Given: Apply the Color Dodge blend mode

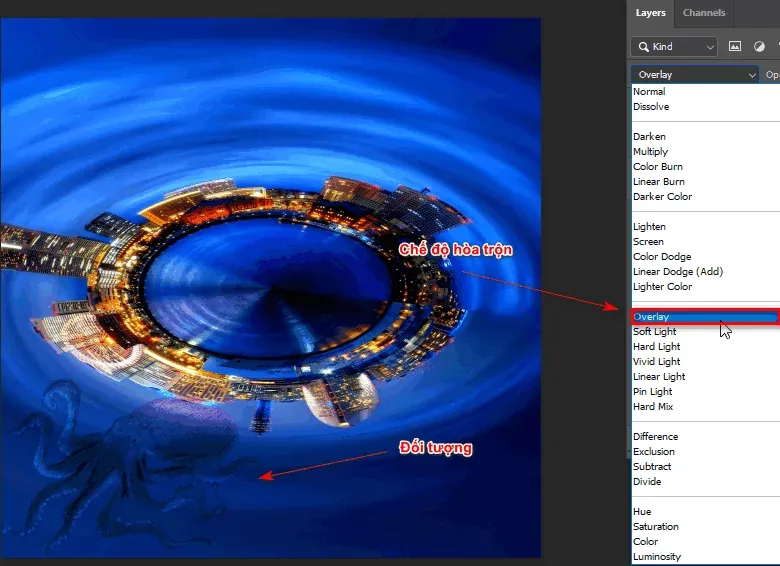Looking at the screenshot, I should (662, 257).
